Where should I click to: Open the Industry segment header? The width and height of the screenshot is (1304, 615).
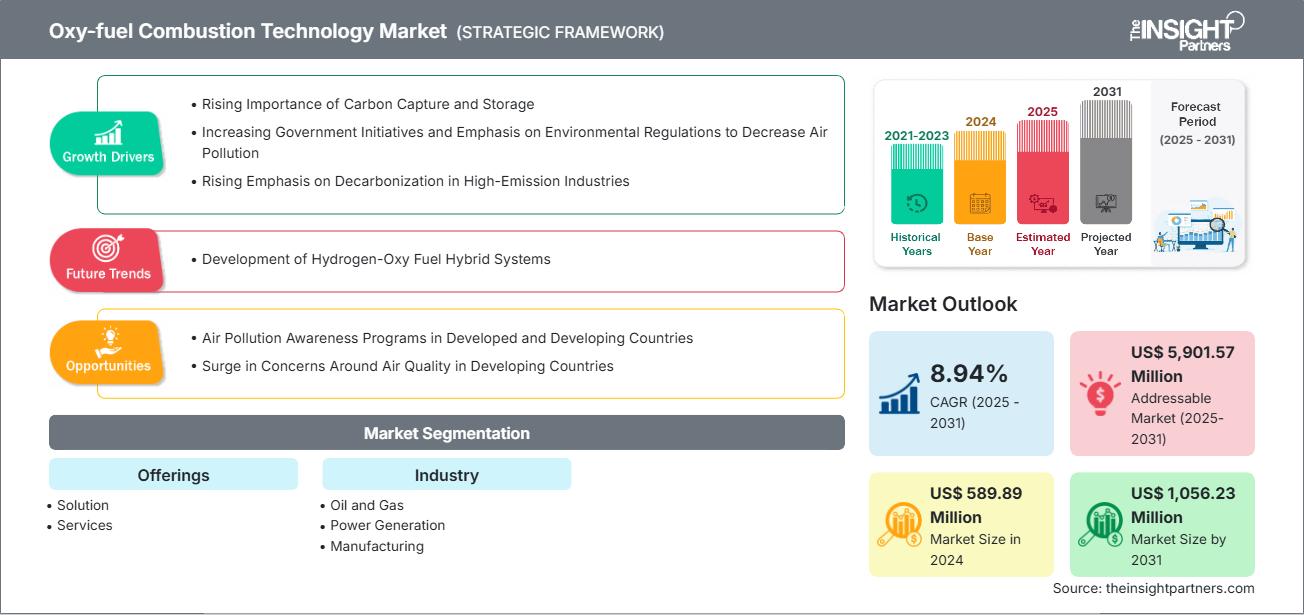click(447, 475)
